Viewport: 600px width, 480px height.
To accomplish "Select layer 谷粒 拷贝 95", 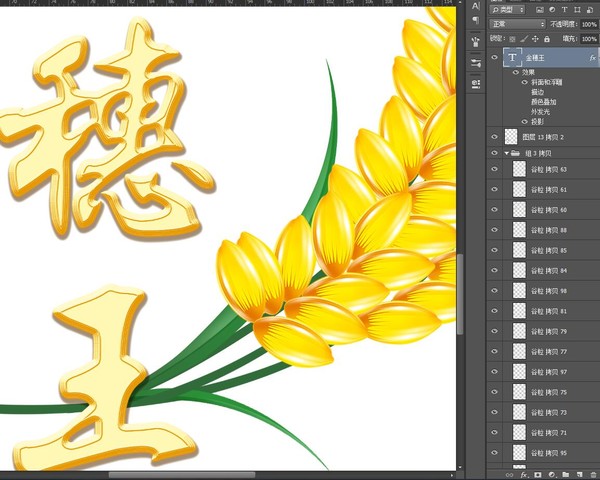I will point(543,453).
